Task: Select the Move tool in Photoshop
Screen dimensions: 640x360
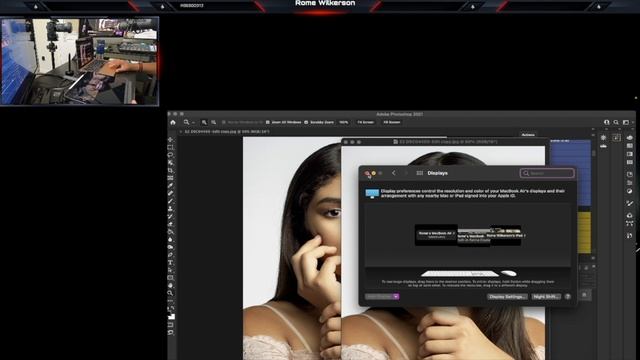Action: pos(171,140)
